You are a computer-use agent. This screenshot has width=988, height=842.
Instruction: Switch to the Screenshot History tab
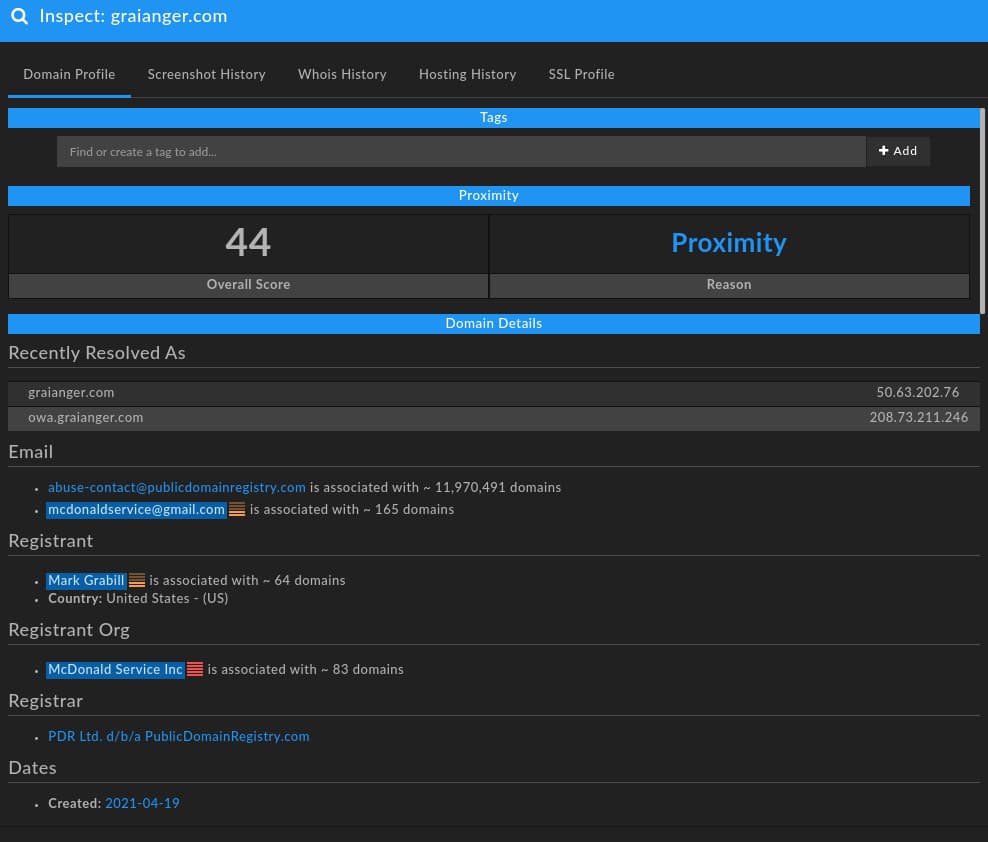click(x=206, y=75)
